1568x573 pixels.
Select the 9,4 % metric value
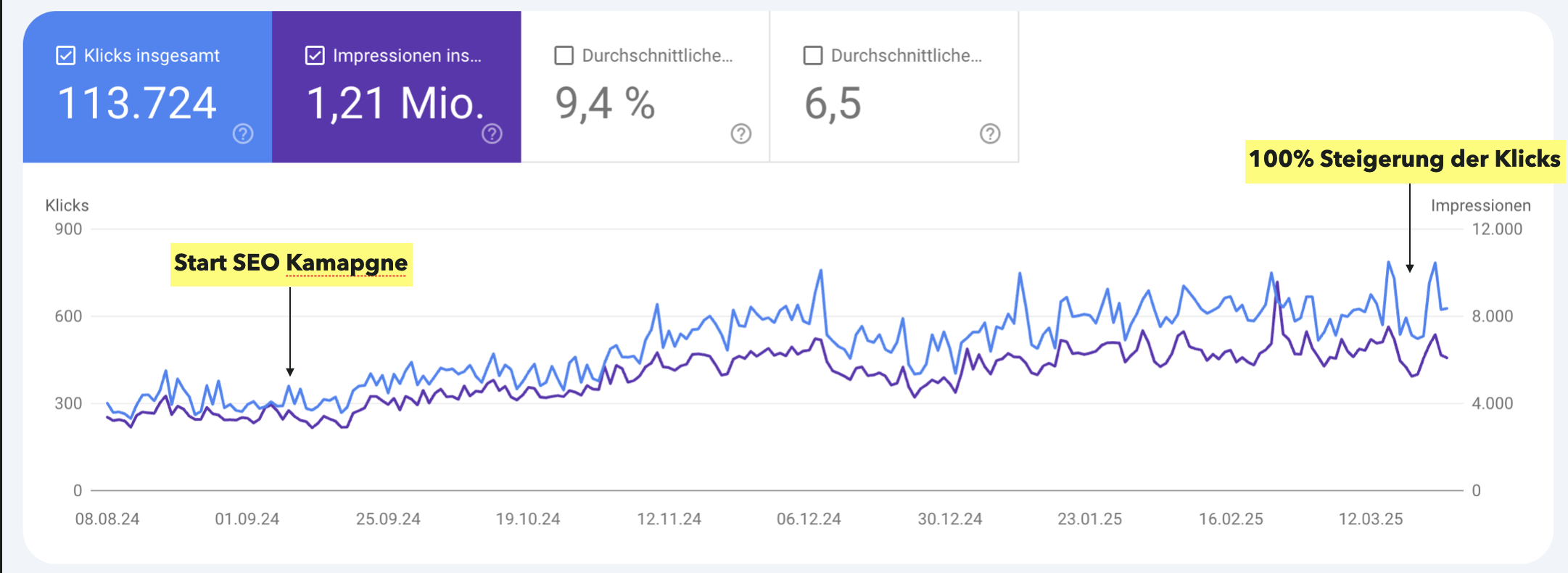pyautogui.click(x=605, y=103)
